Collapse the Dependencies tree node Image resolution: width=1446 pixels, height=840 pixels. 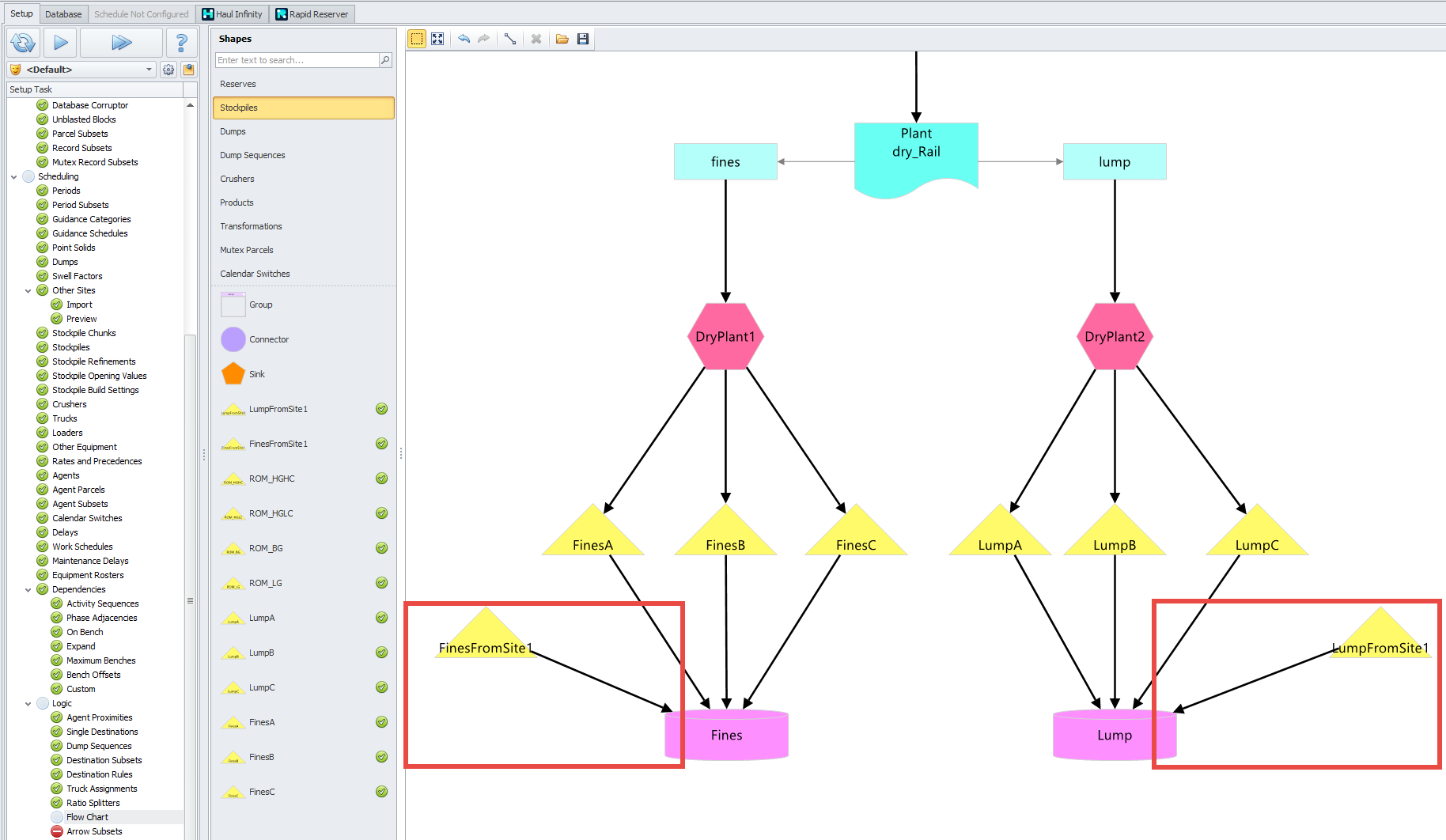(x=28, y=590)
